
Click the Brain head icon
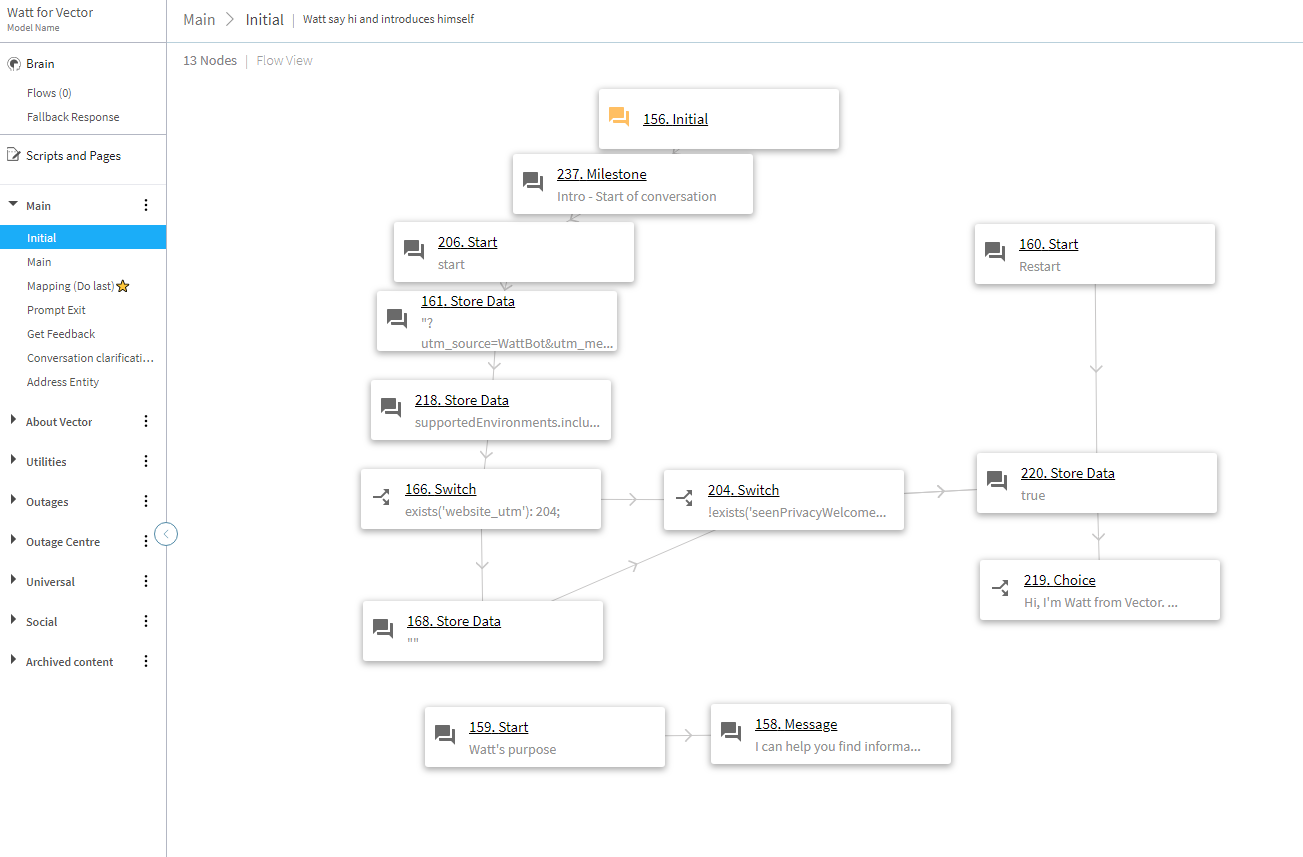pos(14,64)
